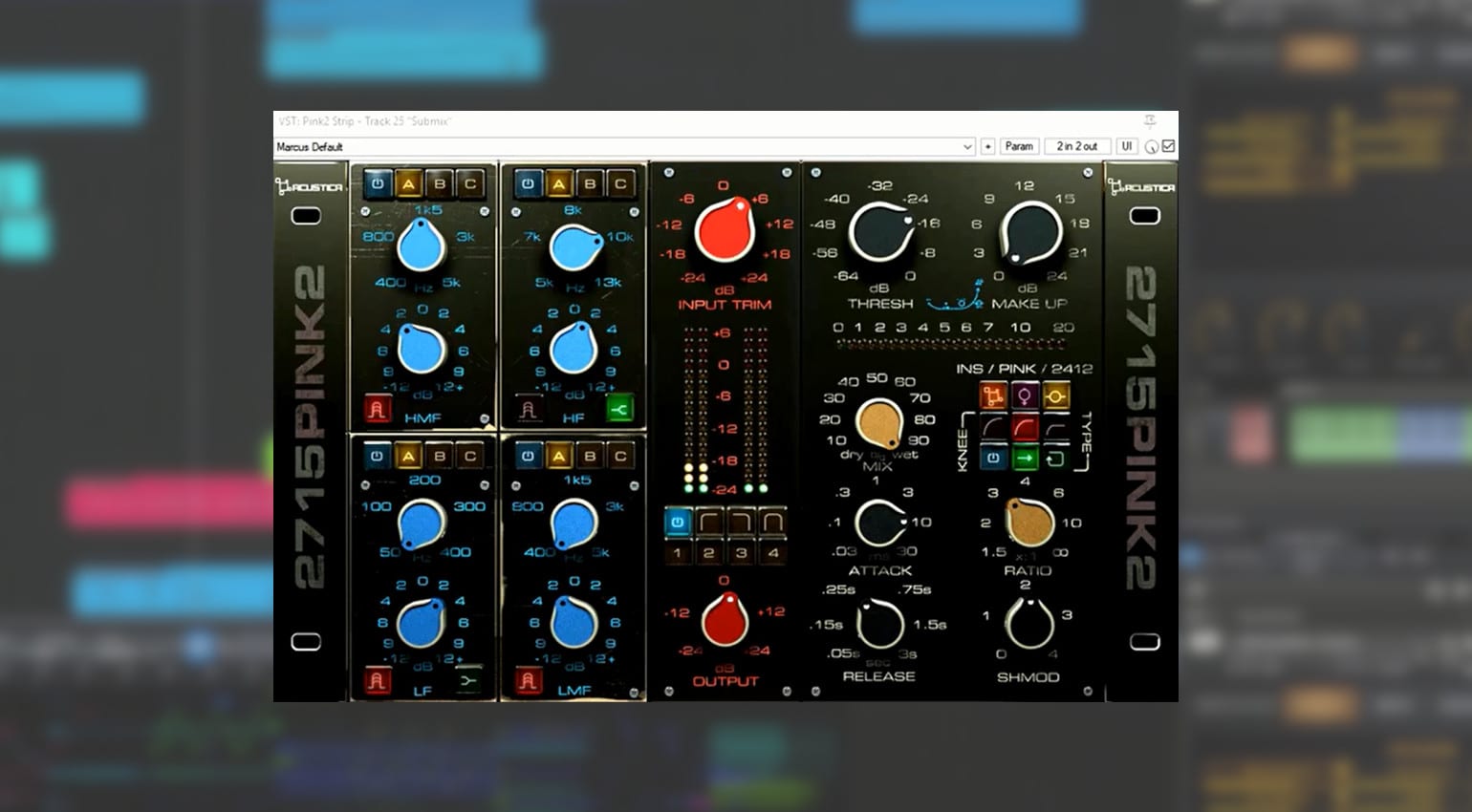Click the red INPUT TRIM knob

[x=724, y=230]
